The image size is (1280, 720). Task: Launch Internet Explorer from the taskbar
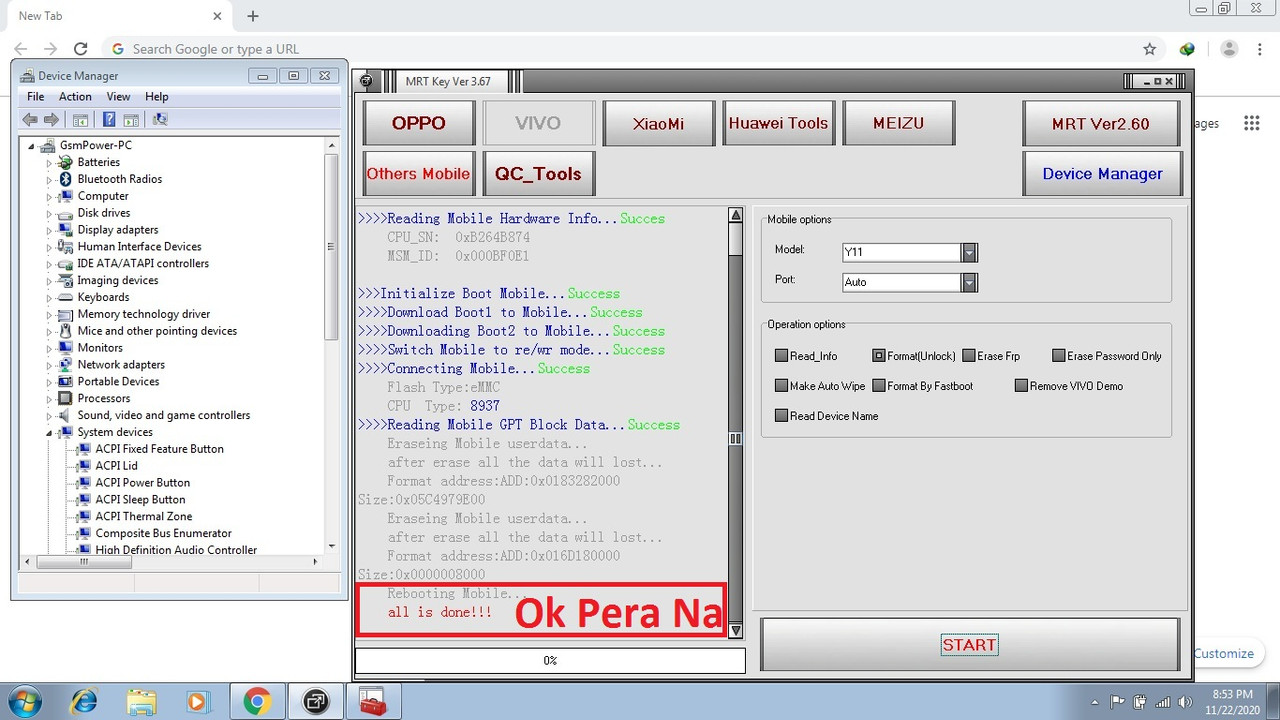coord(84,702)
